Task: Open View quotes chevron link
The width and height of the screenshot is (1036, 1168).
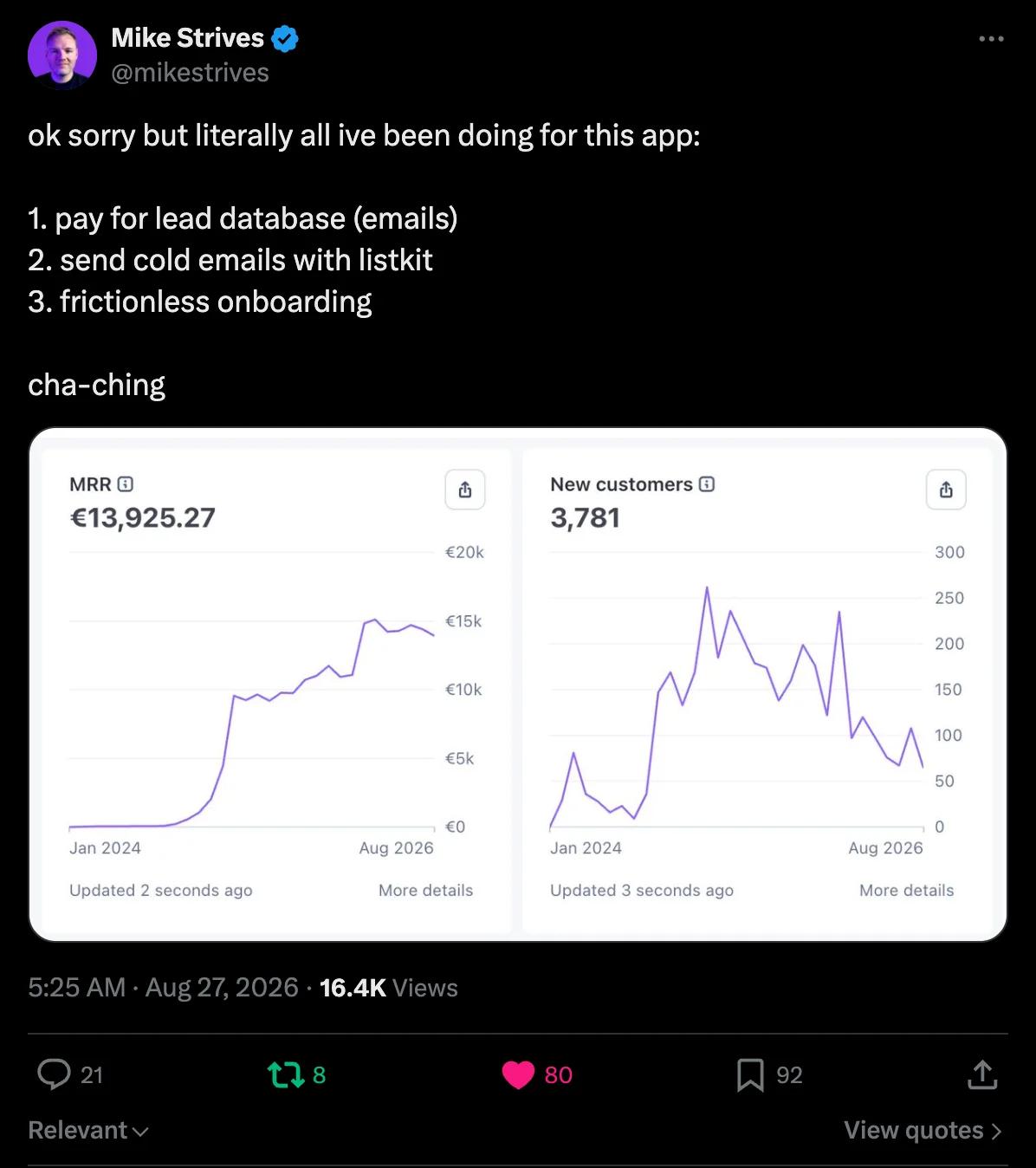Action: [x=923, y=1130]
